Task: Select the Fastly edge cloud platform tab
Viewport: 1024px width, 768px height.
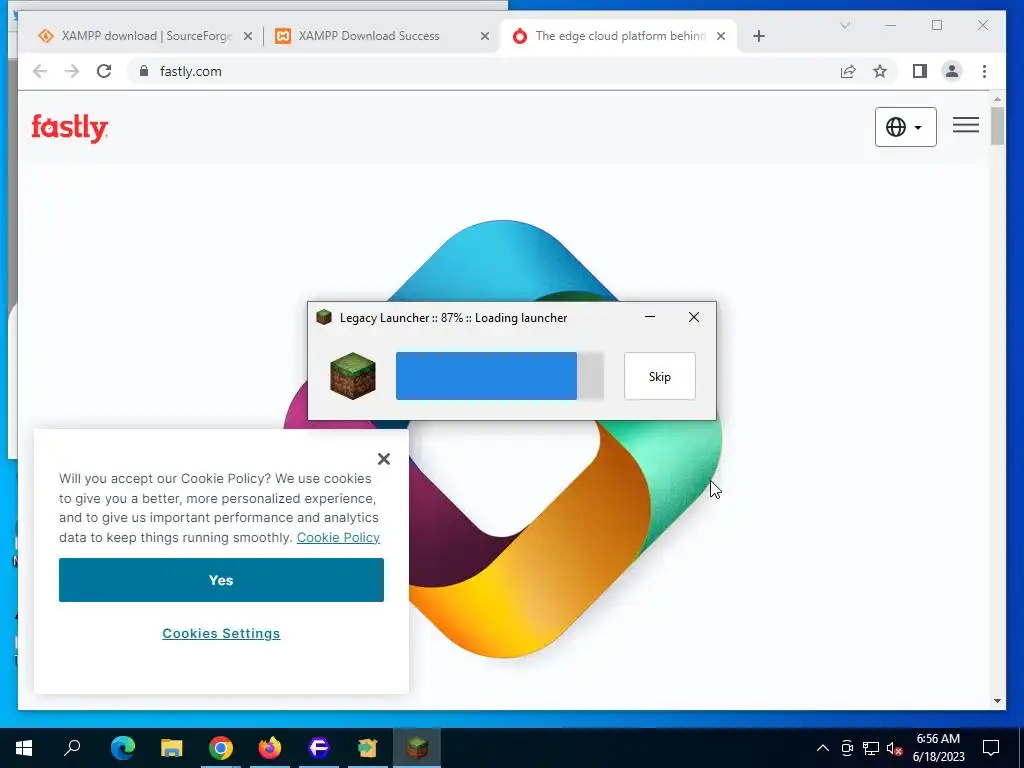Action: [618, 36]
